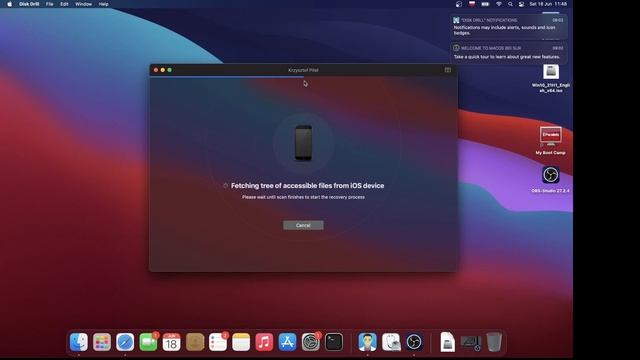Open System Preferences from the Dock
This screenshot has width=640, height=360.
point(311,342)
